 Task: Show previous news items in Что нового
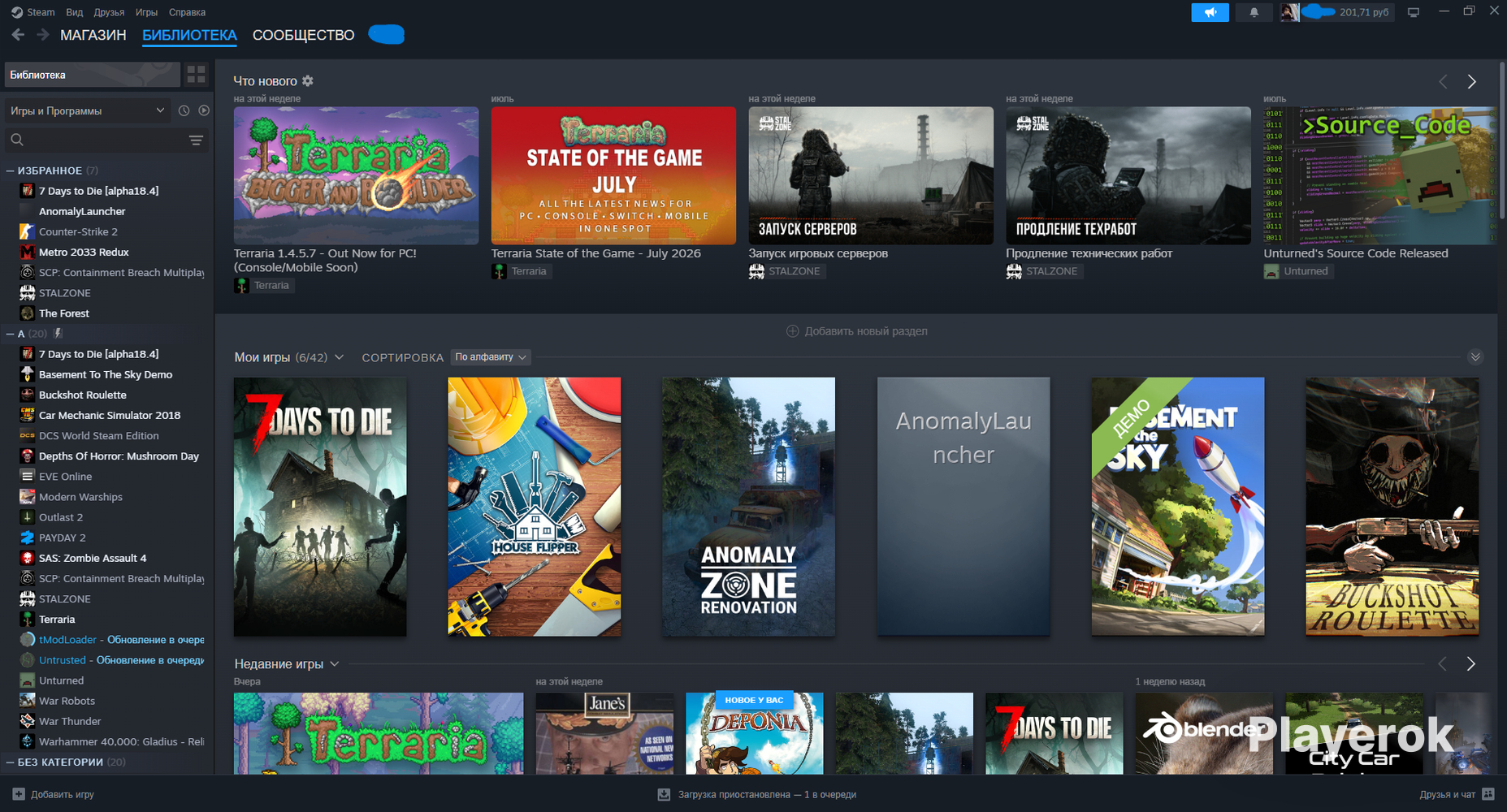tap(1443, 81)
